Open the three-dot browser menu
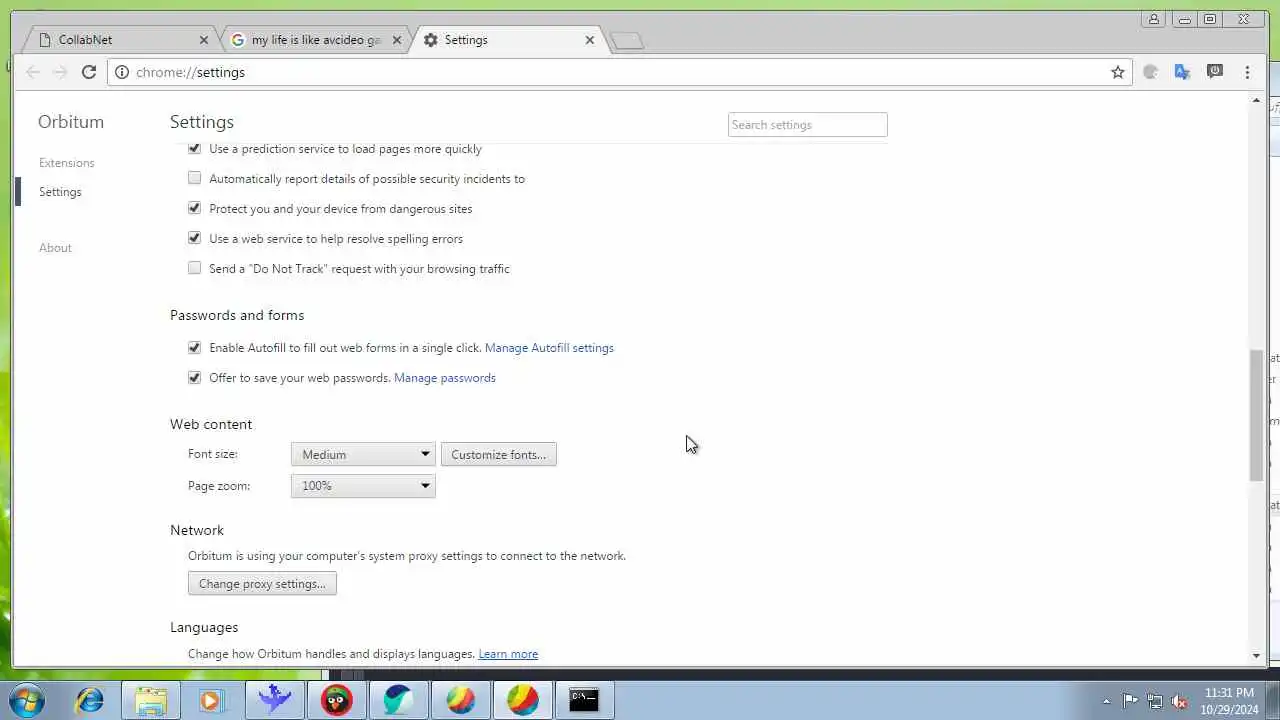1280x720 pixels. click(1247, 72)
